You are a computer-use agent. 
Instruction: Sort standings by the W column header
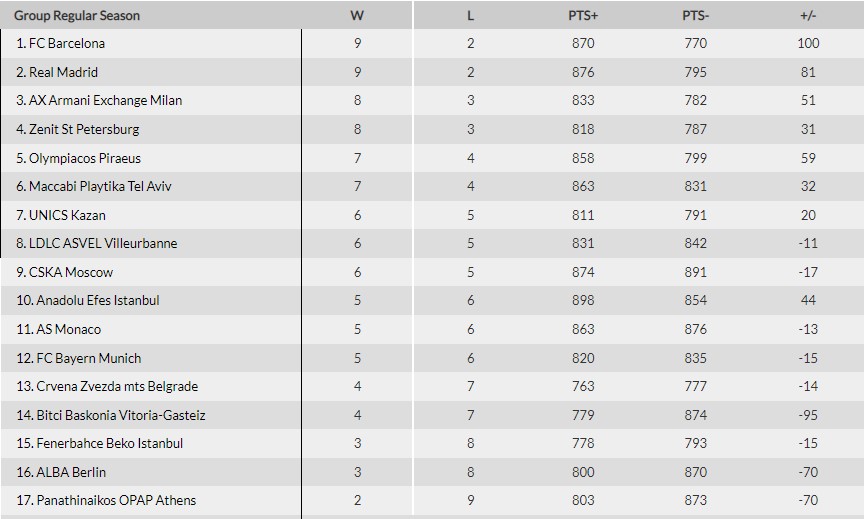pos(357,16)
